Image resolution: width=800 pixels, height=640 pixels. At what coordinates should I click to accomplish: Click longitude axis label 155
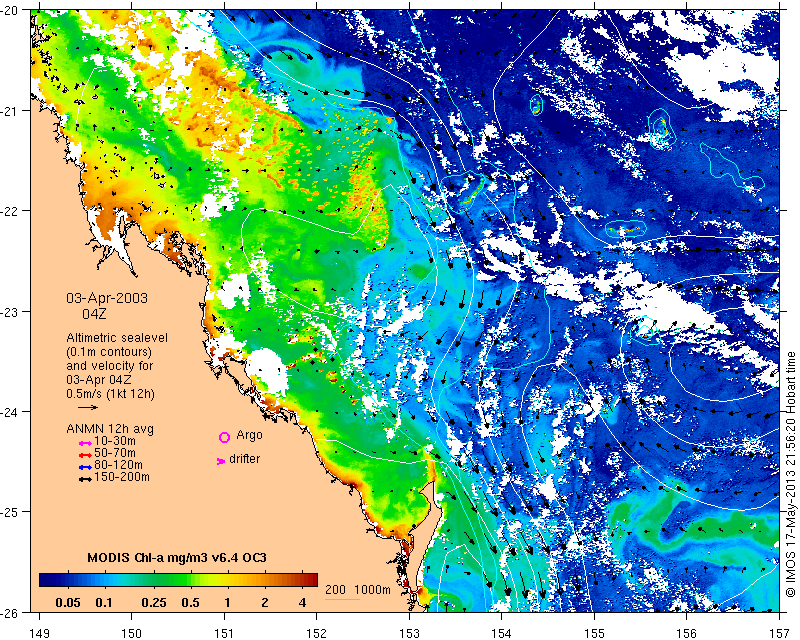point(594,633)
